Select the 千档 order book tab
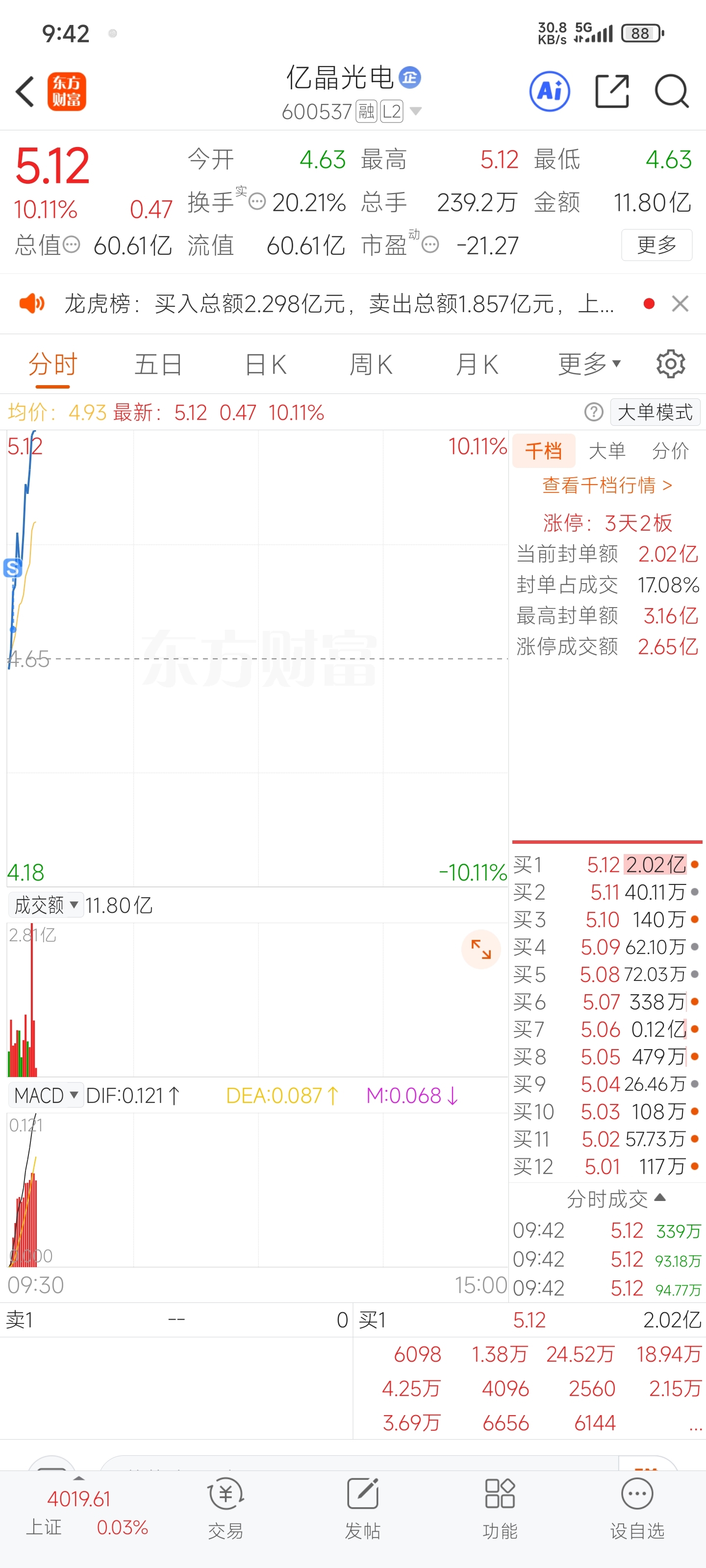706x1568 pixels. pyautogui.click(x=543, y=451)
